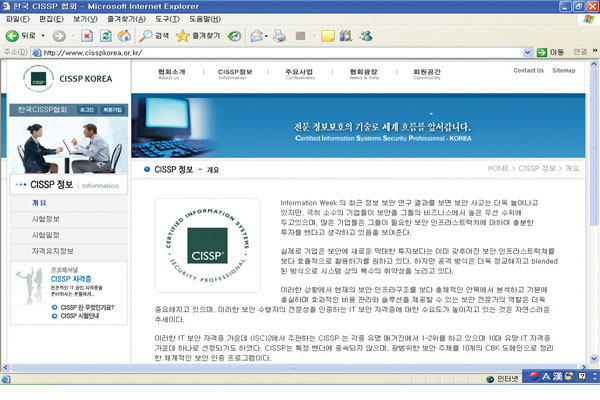Open the 주요사업 navigation menu
Viewport: 600px width, 400px height.
pos(299,74)
